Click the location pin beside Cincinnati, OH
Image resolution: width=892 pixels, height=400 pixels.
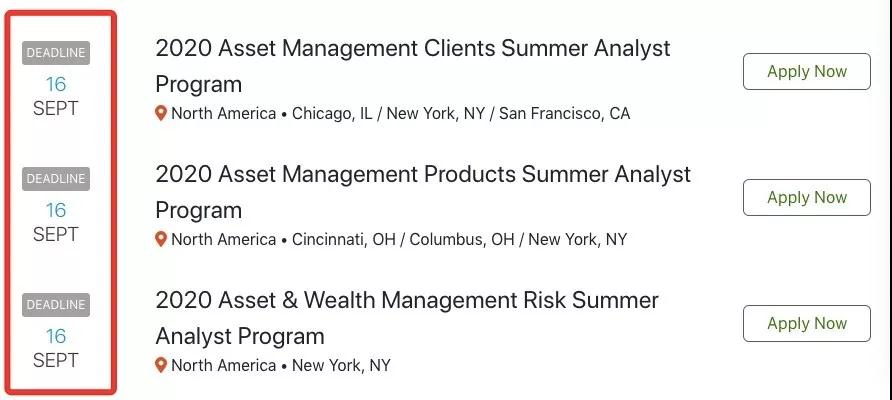coord(161,240)
